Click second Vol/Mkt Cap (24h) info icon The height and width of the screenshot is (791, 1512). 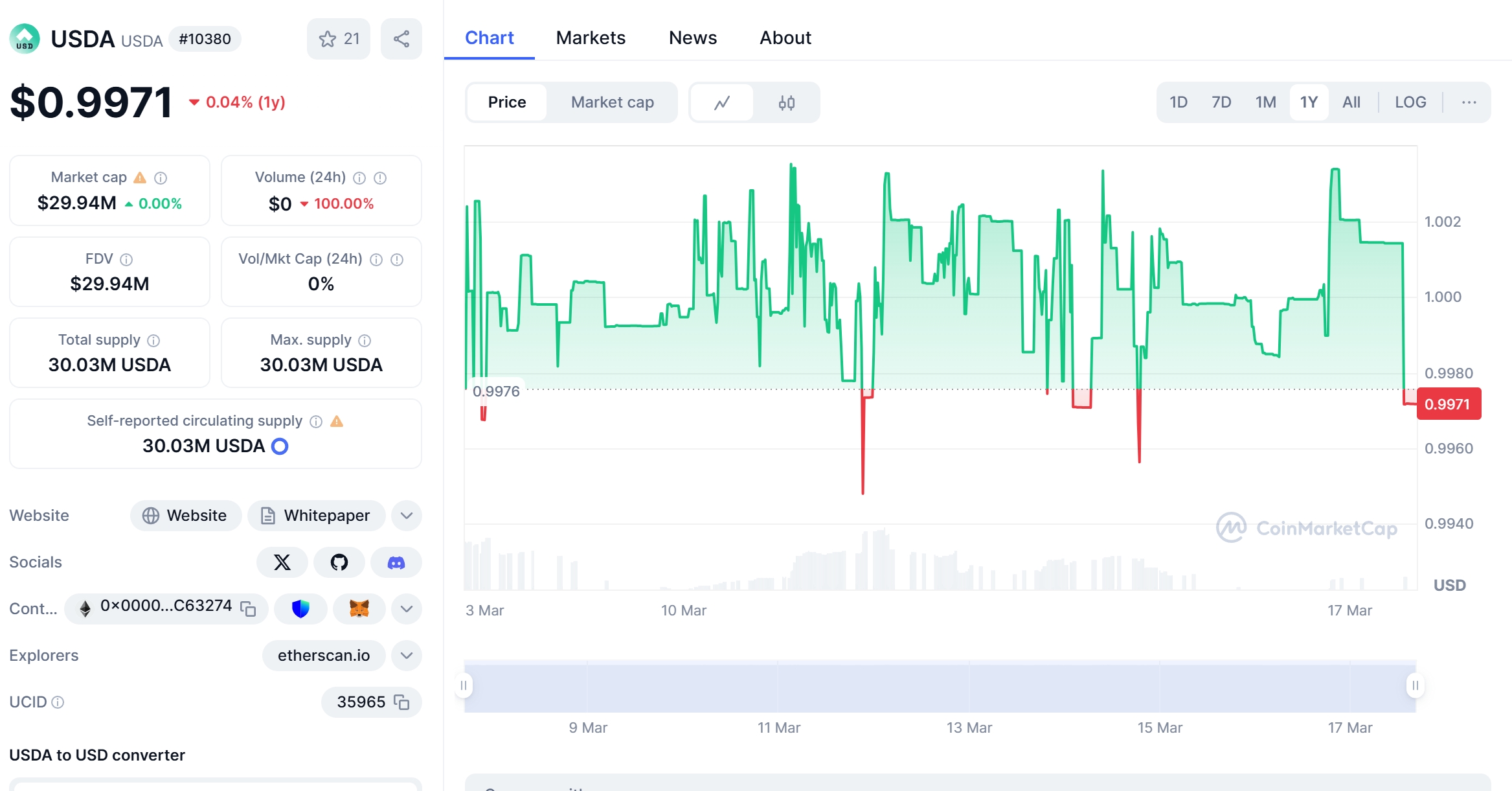[x=397, y=259]
